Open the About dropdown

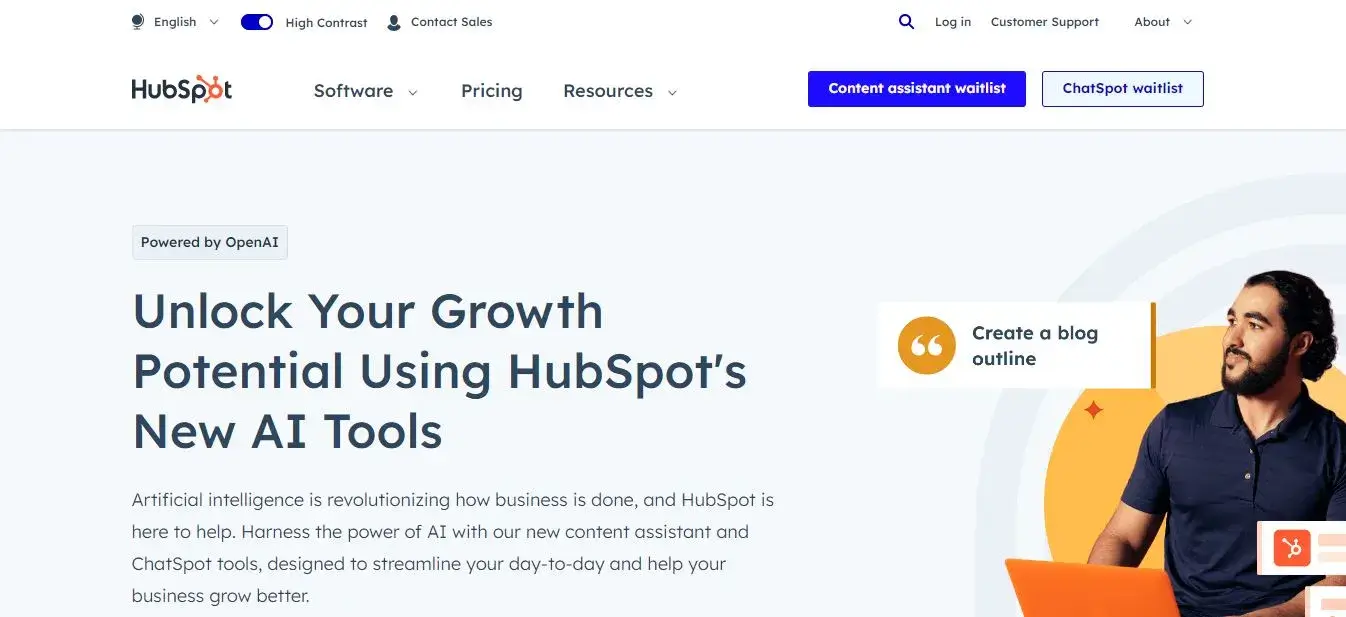click(1160, 21)
